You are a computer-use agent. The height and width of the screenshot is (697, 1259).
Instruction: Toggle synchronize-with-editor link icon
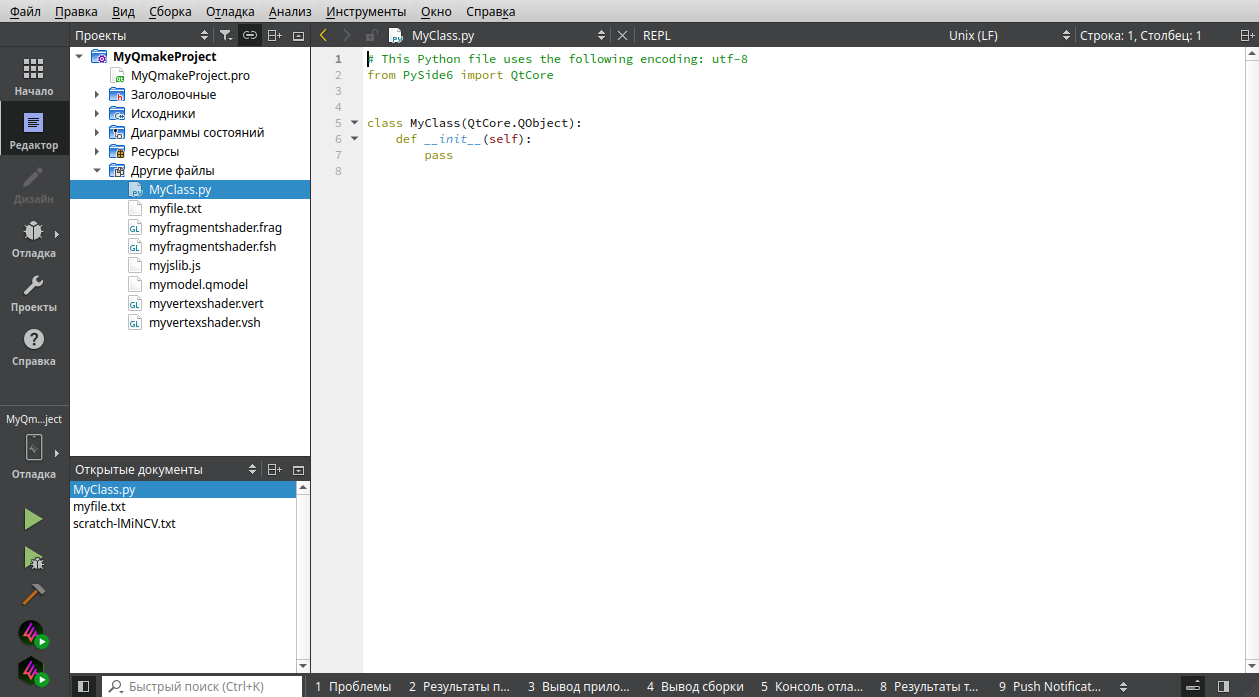tap(250, 35)
